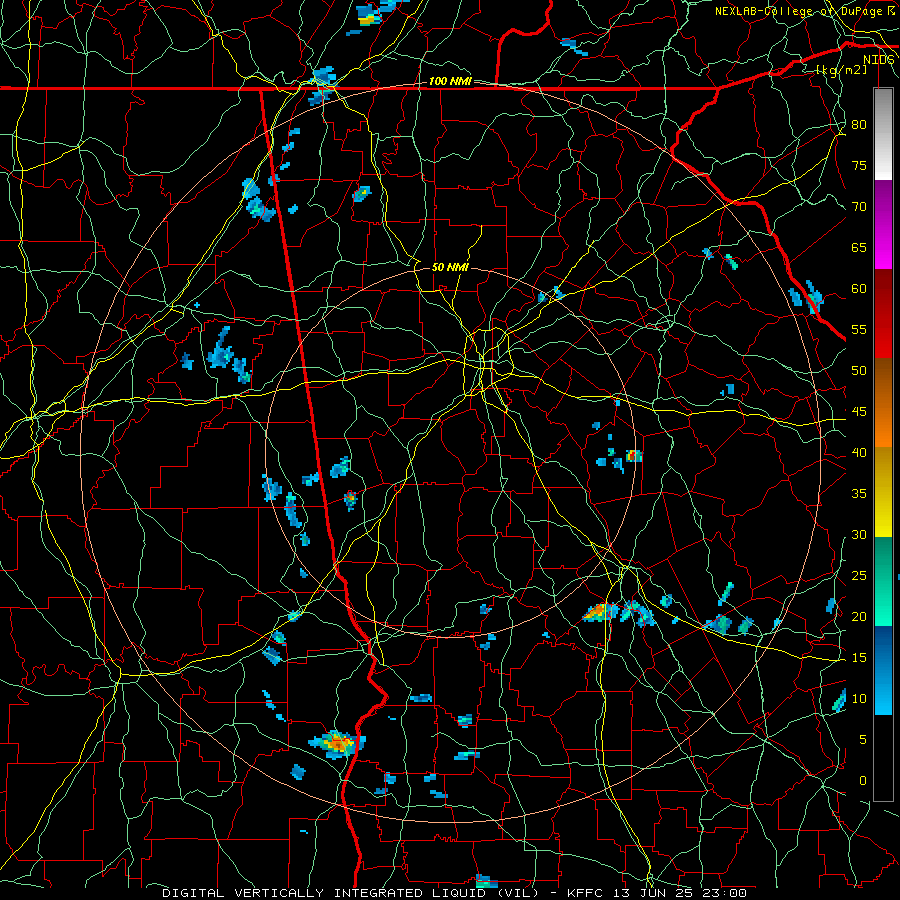Click the 10 value on the VIL scale

pyautogui.click(x=859, y=699)
